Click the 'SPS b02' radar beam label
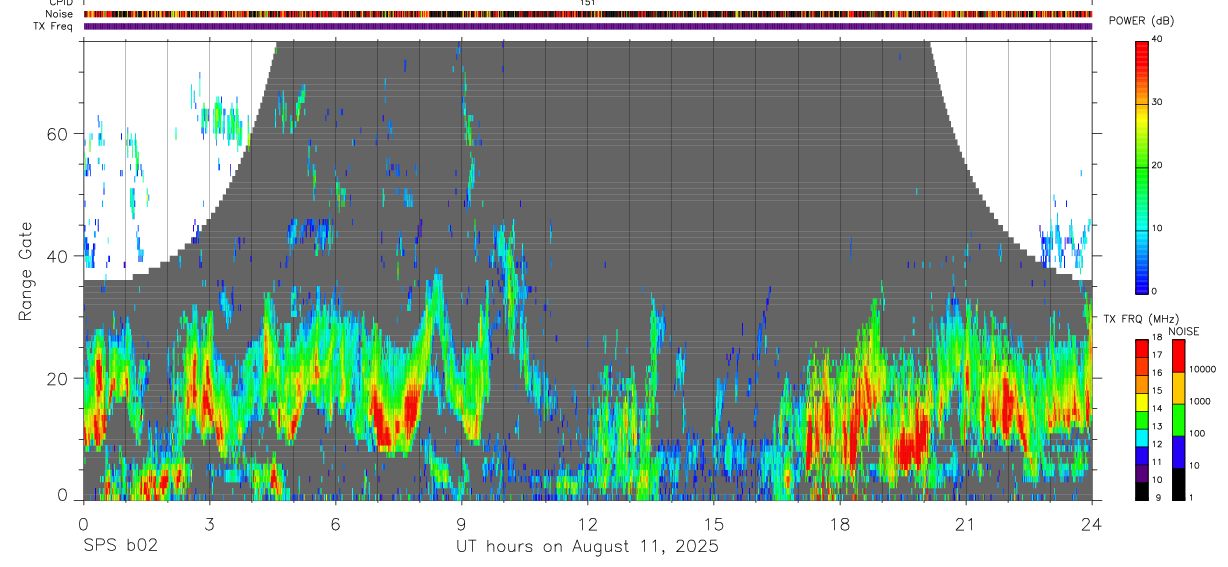Screen dimensions: 1228x567 (x=120, y=546)
